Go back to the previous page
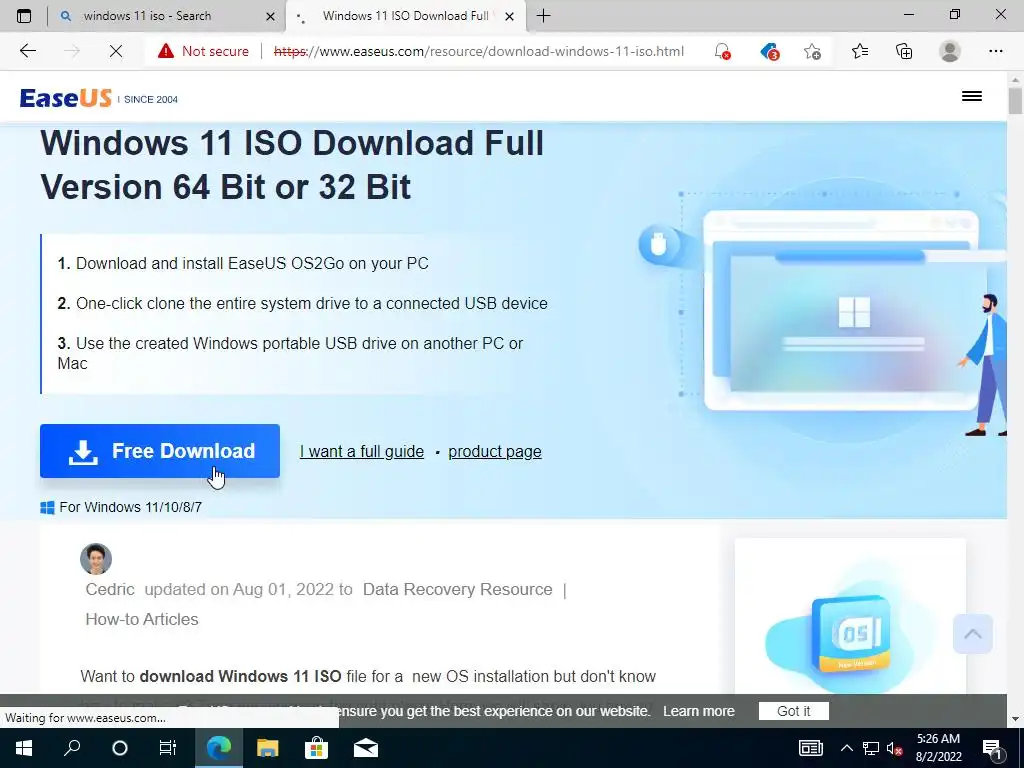 click(27, 51)
